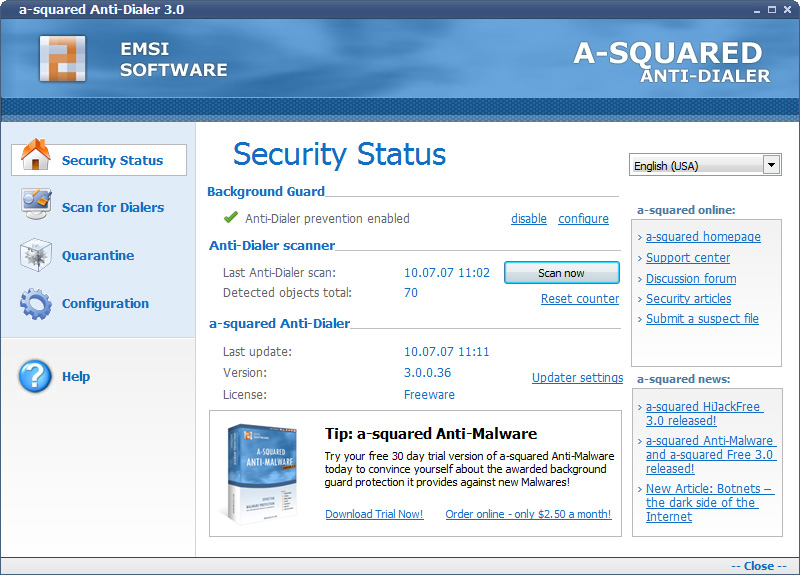800x575 pixels.
Task: Click the Quarantine cube icon
Action: [36, 254]
